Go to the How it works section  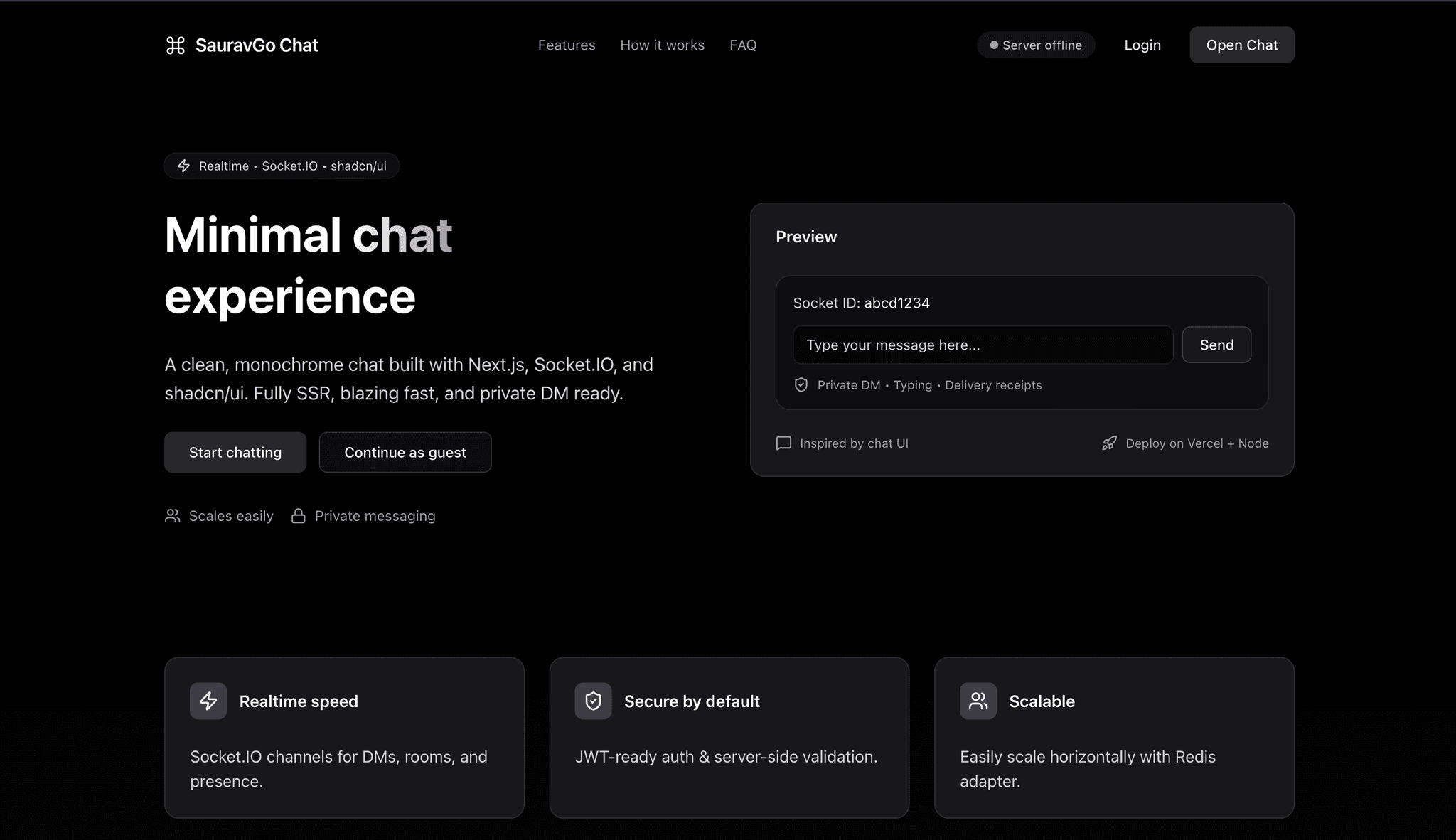663,45
